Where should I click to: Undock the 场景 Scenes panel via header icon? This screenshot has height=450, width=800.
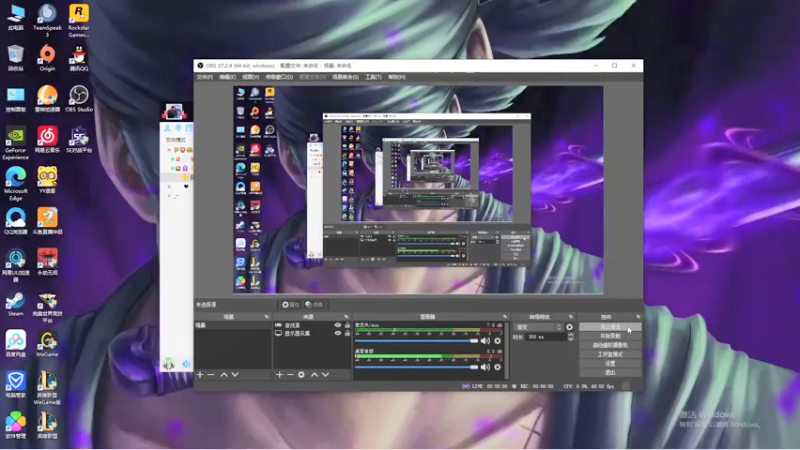tap(266, 317)
